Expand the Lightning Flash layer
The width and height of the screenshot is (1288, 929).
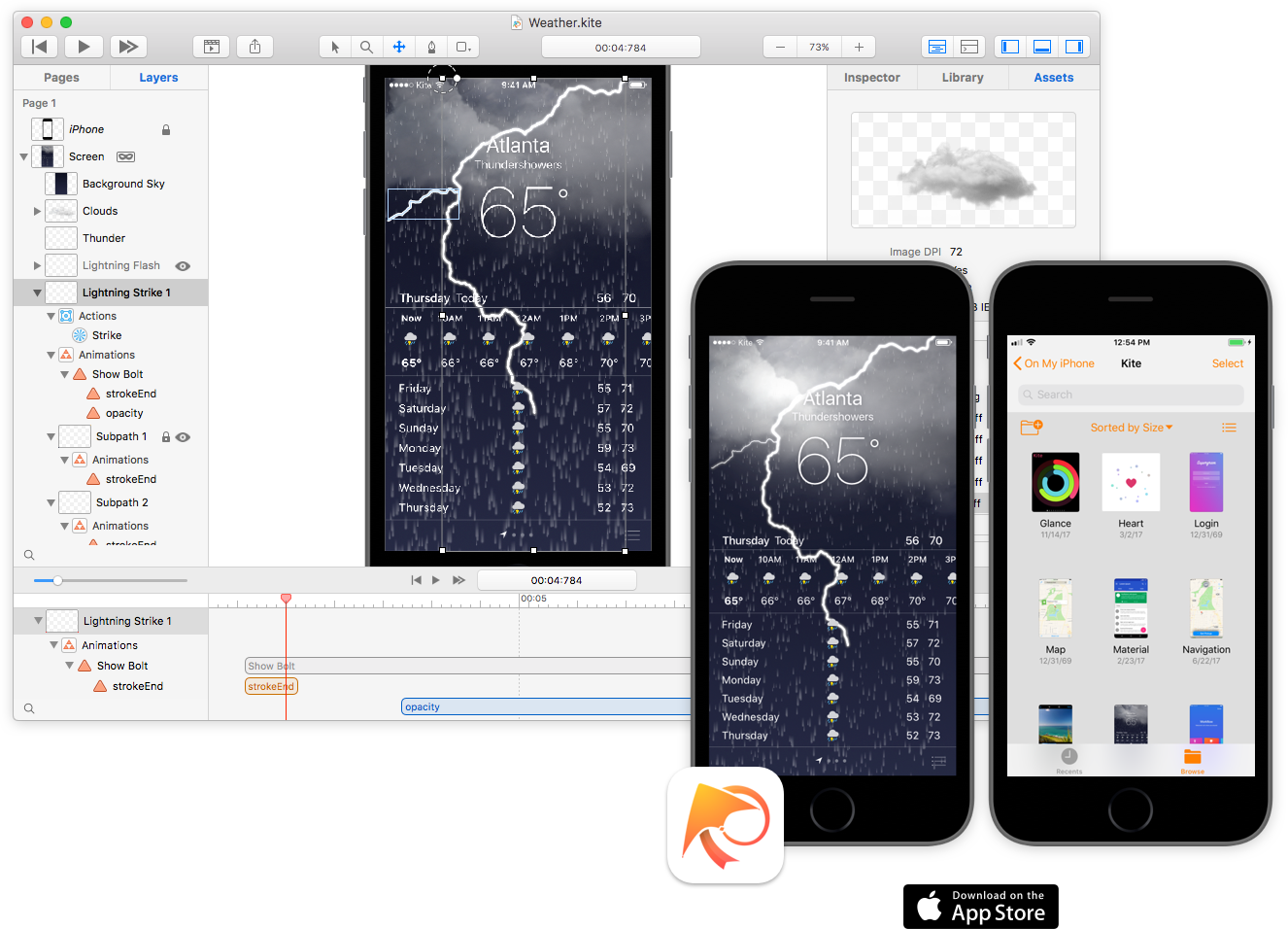tap(37, 265)
